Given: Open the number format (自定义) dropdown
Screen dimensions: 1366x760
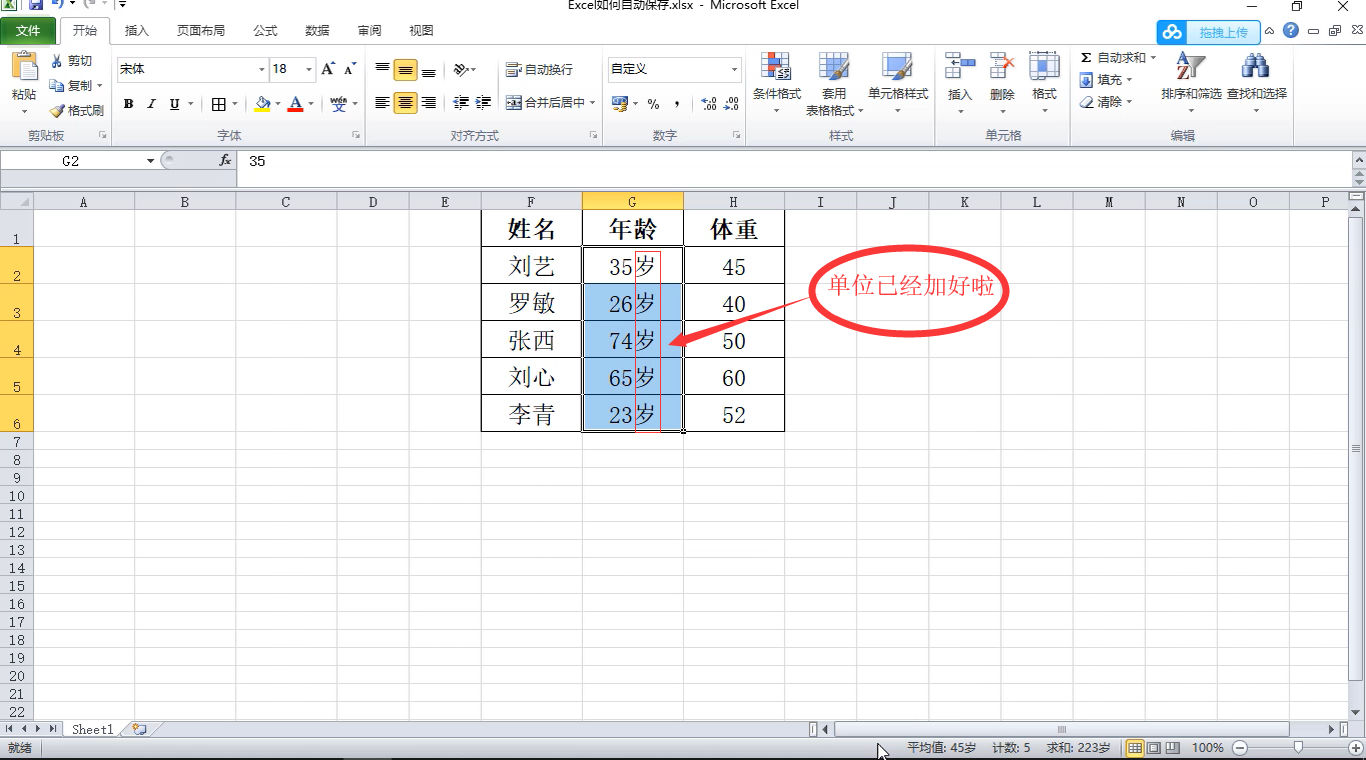Looking at the screenshot, I should 733,69.
